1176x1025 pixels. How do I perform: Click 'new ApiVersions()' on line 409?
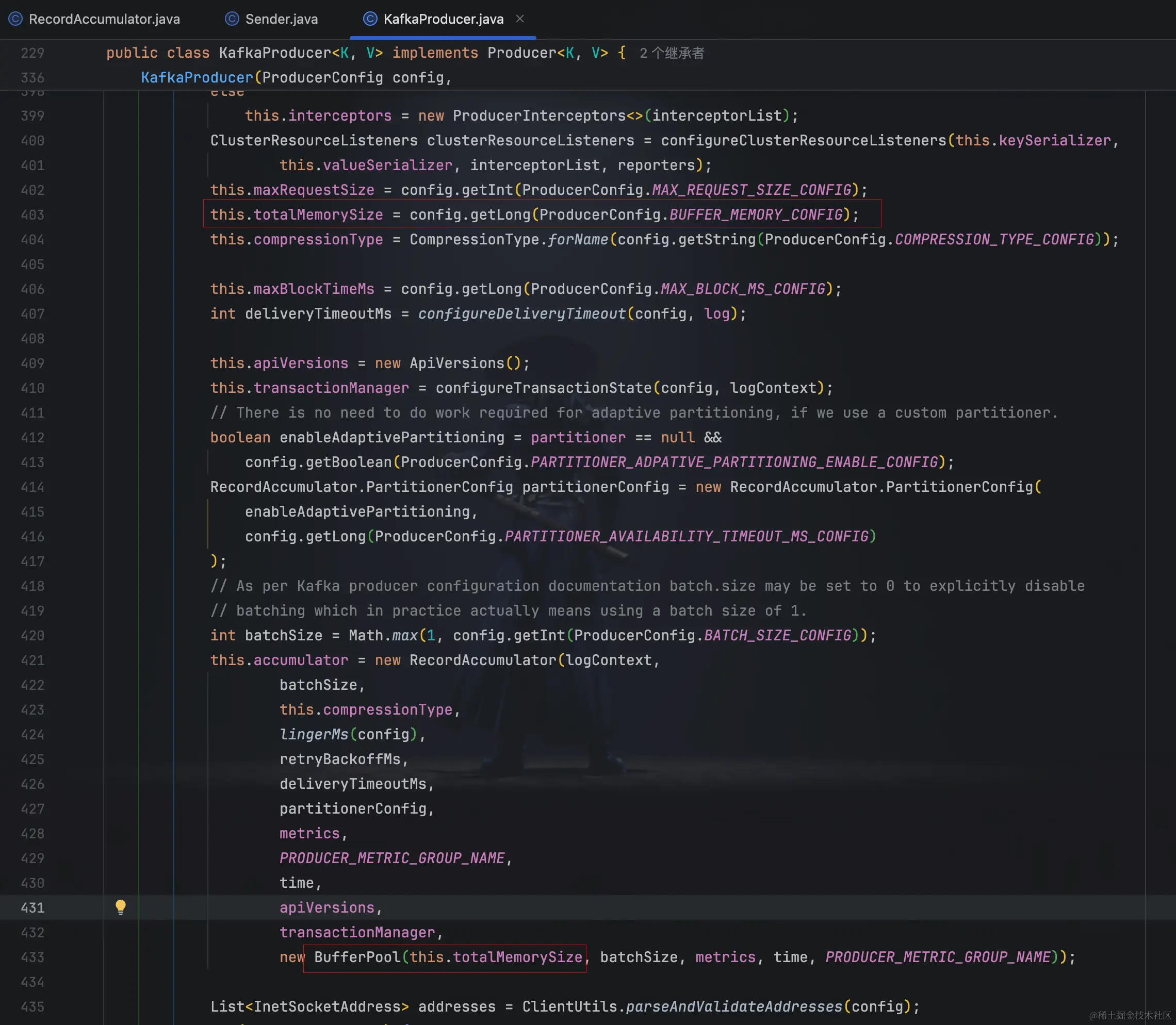coord(448,364)
